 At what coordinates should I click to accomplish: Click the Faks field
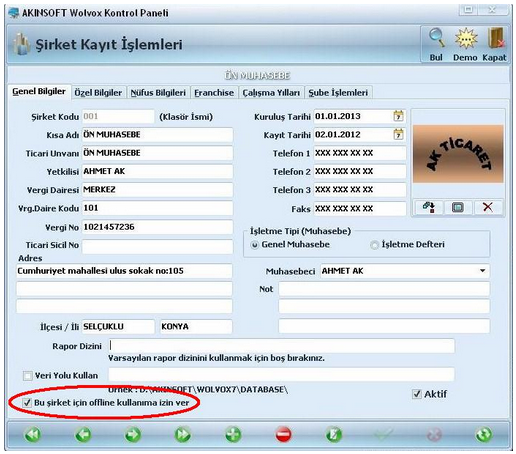point(360,209)
